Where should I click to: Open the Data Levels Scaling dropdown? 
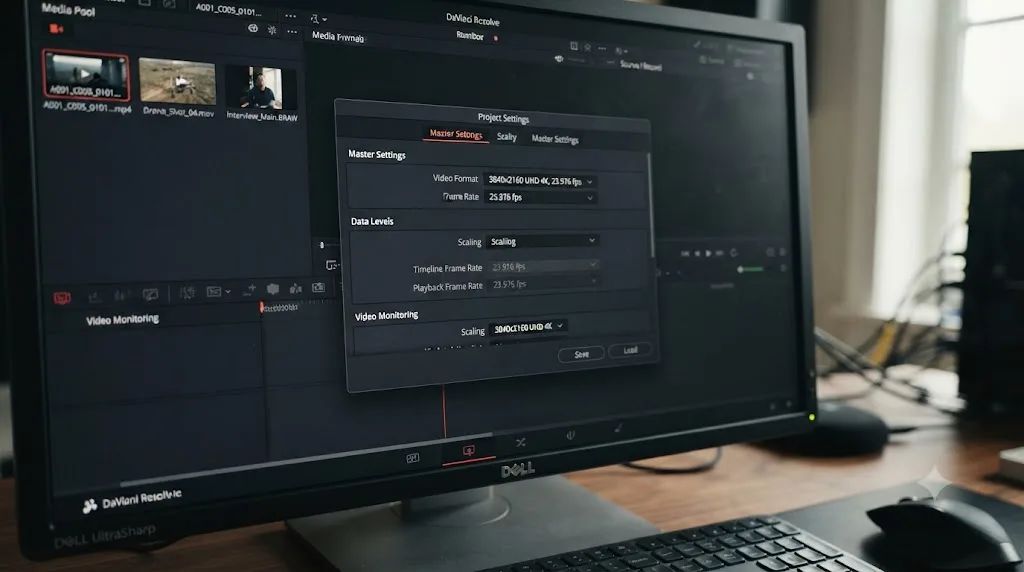[x=542, y=242]
